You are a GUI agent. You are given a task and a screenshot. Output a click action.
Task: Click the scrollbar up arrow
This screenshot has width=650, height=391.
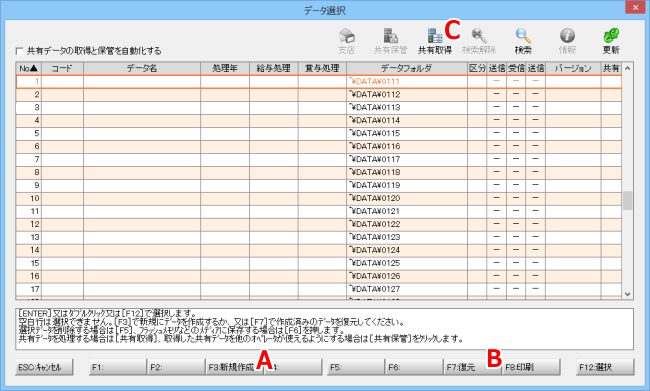(x=627, y=68)
